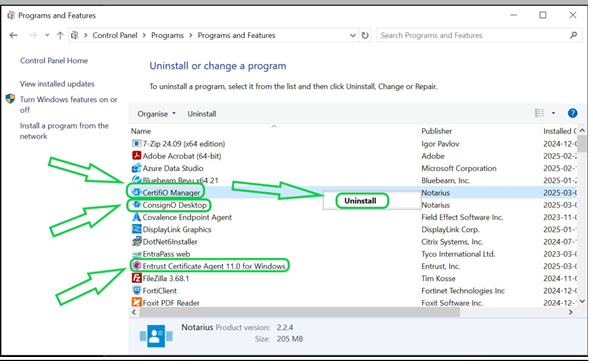Click publisher Microsoft Corporation
The image size is (593, 364).
click(x=459, y=168)
